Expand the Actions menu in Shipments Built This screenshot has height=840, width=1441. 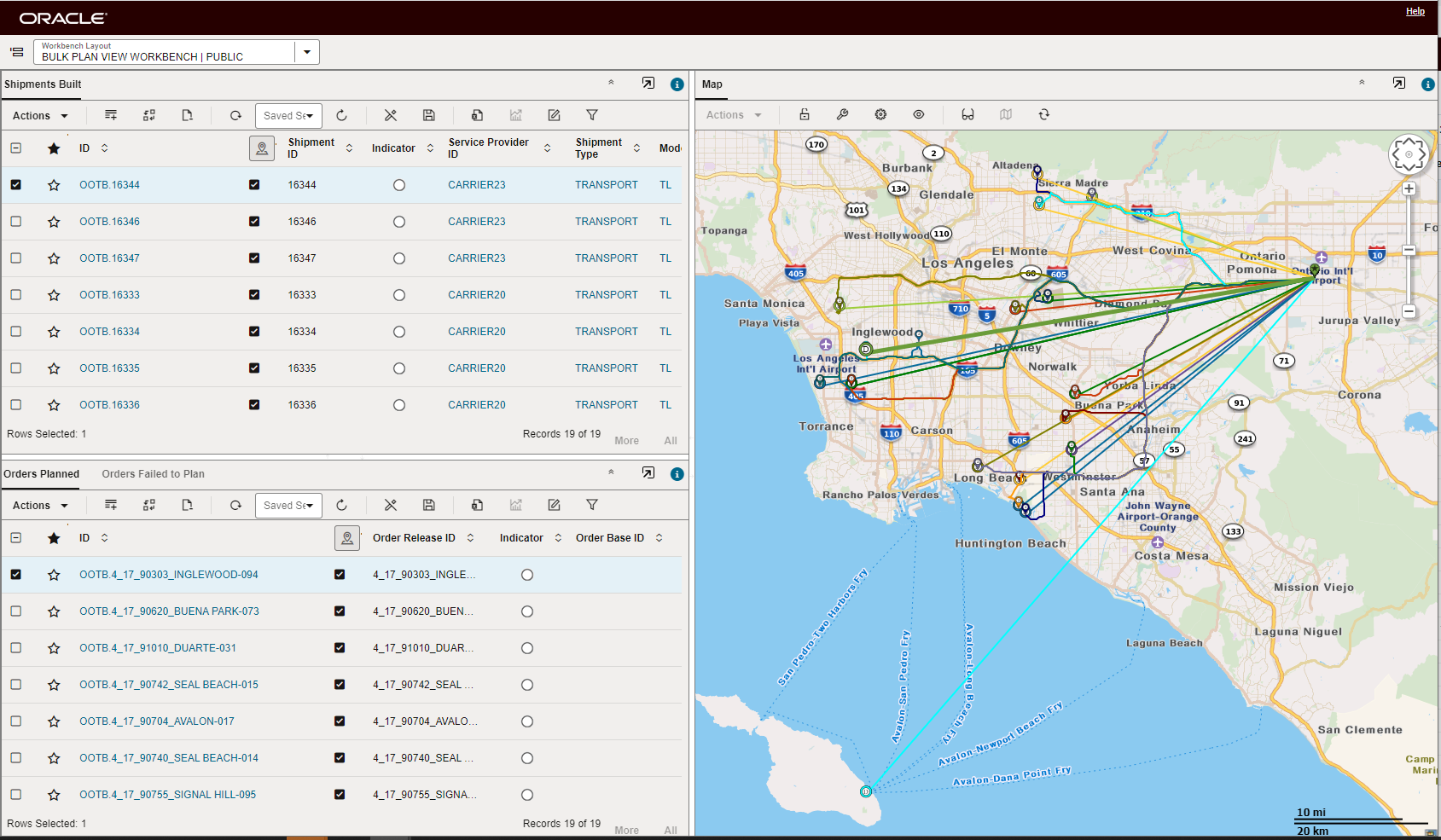click(40, 116)
